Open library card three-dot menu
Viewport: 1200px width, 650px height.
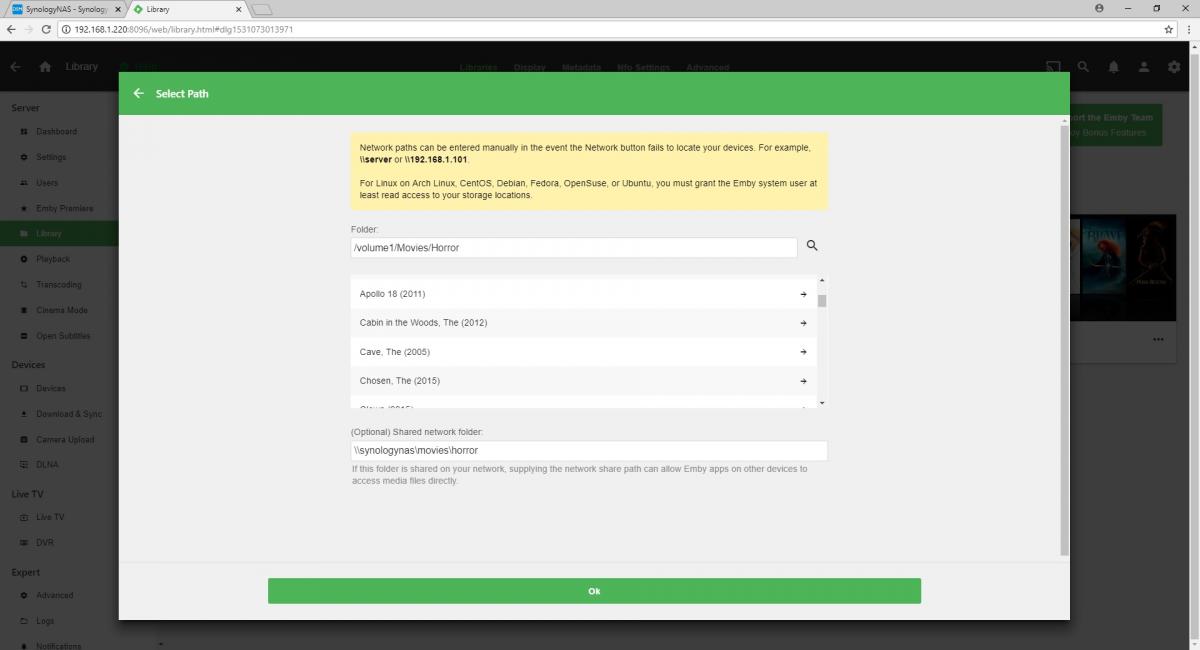[1158, 339]
